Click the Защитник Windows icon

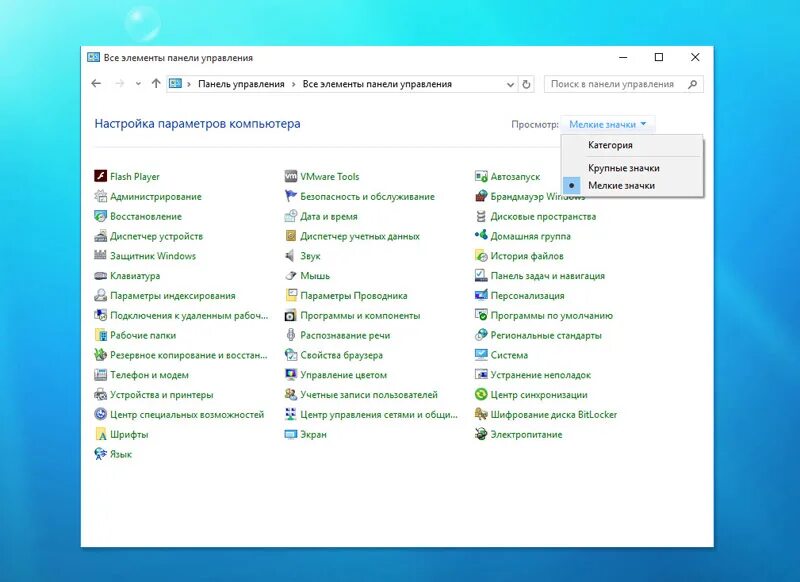(101, 256)
